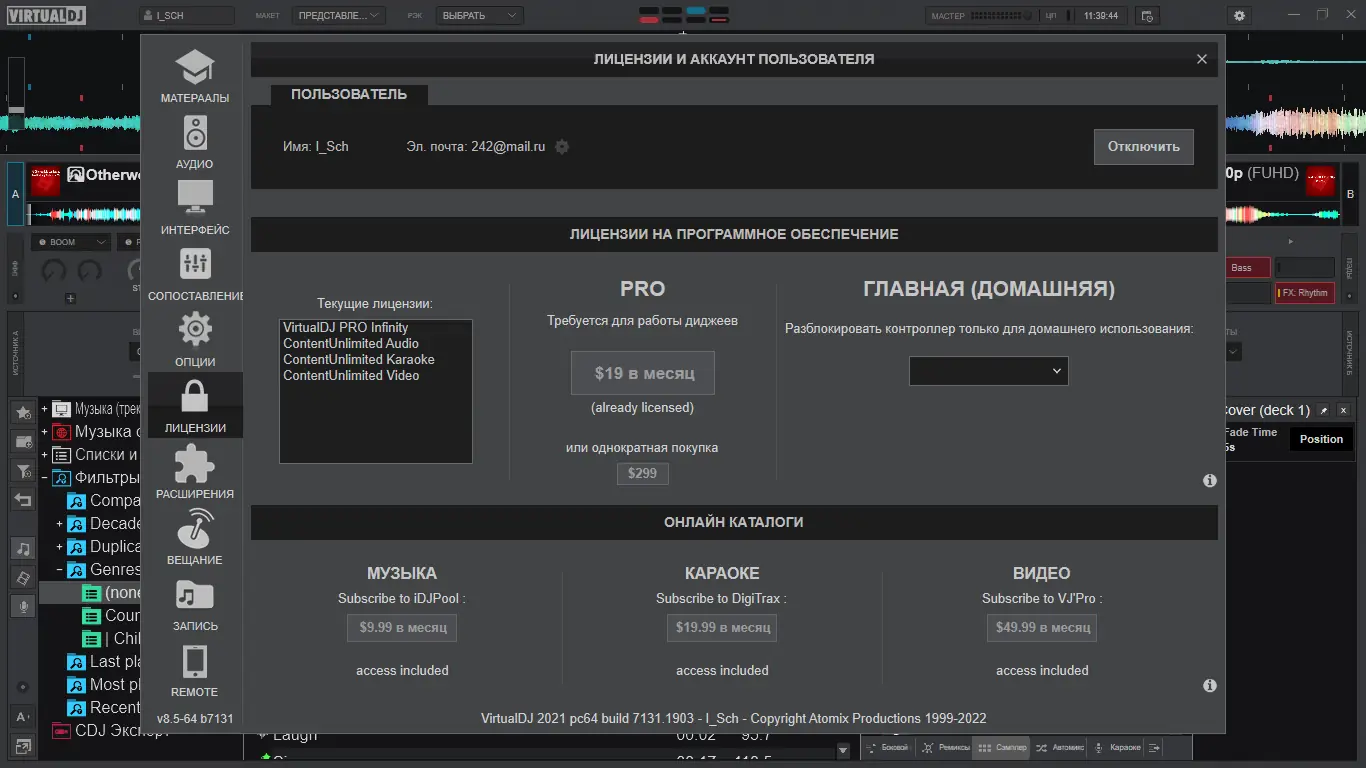Open the home controller unlock dropdown
Viewport: 1366px width, 768px height.
pos(988,371)
